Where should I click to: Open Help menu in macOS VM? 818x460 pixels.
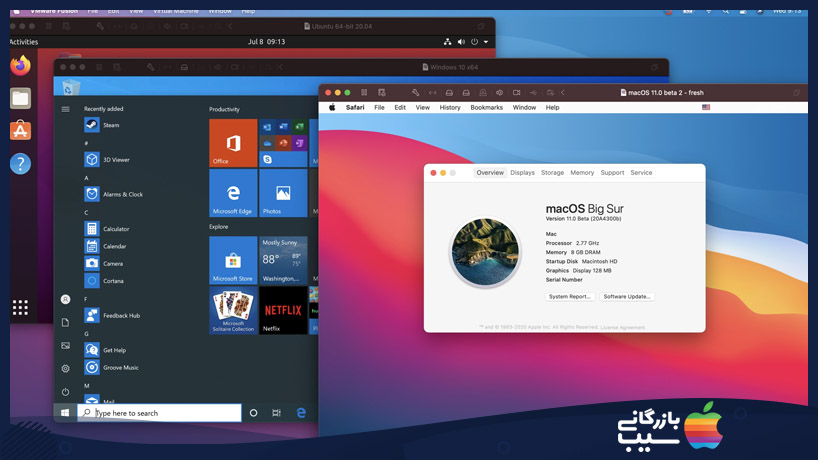pos(552,107)
